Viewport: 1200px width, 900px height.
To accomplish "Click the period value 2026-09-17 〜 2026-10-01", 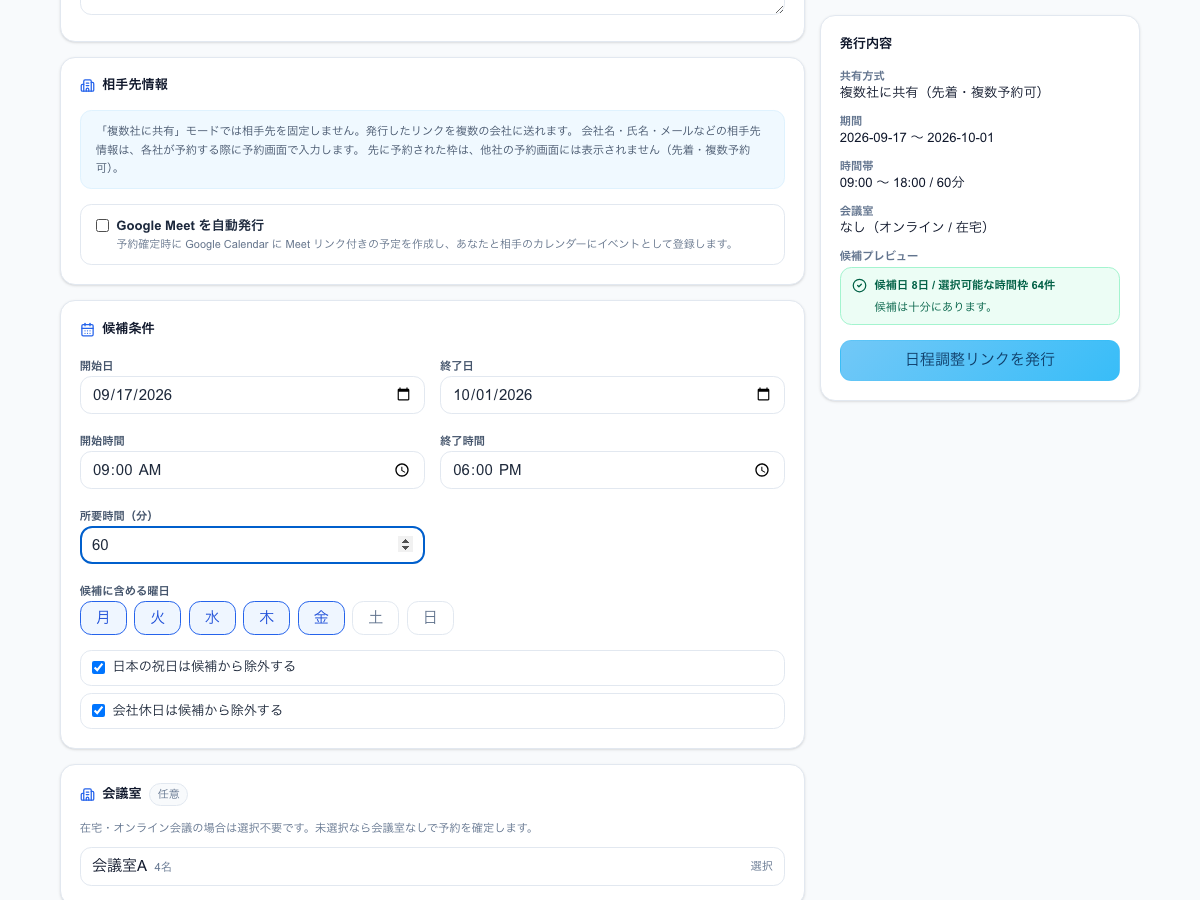I will tap(917, 138).
